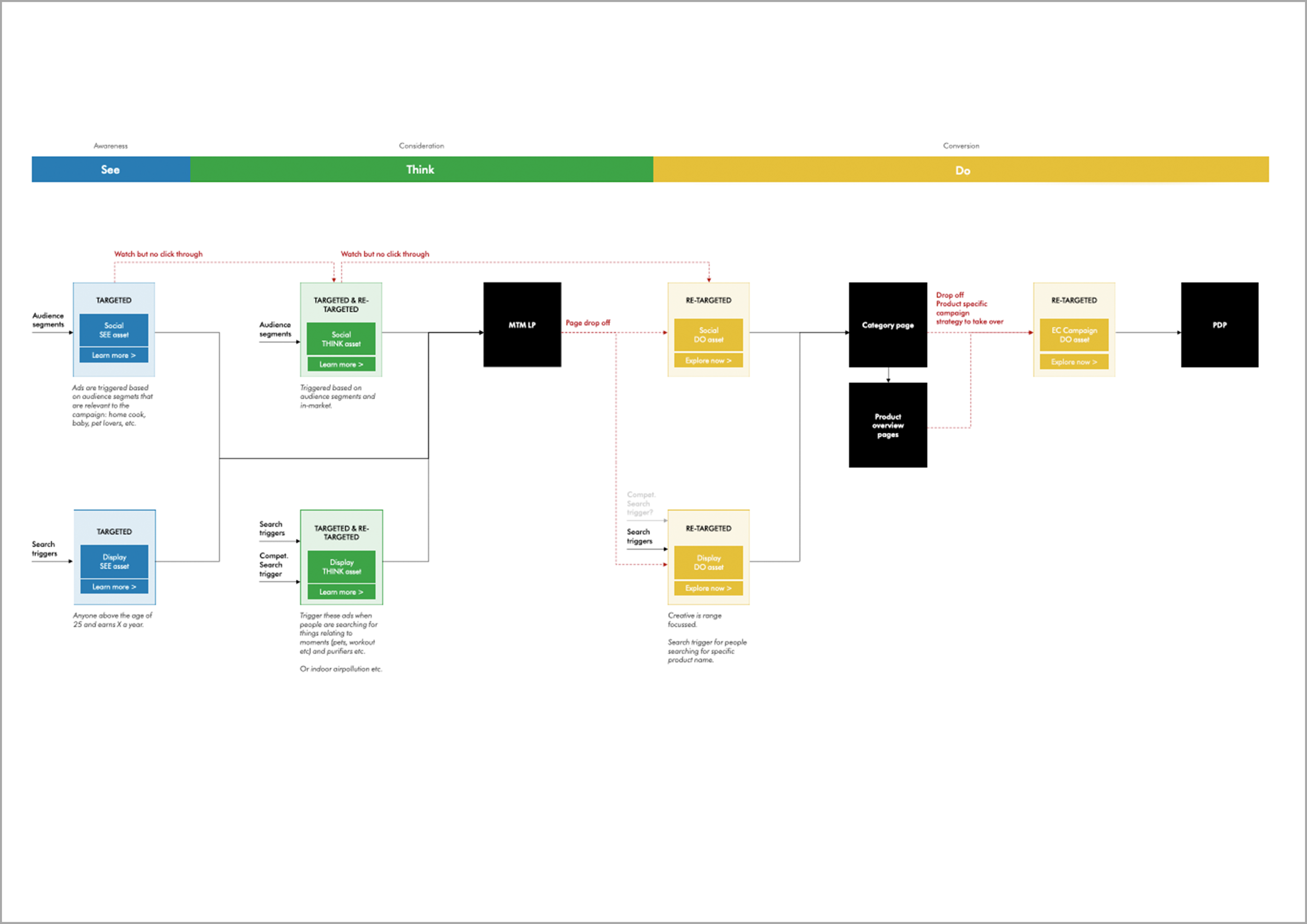The image size is (1307, 924).
Task: Click the greyed Compet. Search trigger label
Action: click(640, 503)
